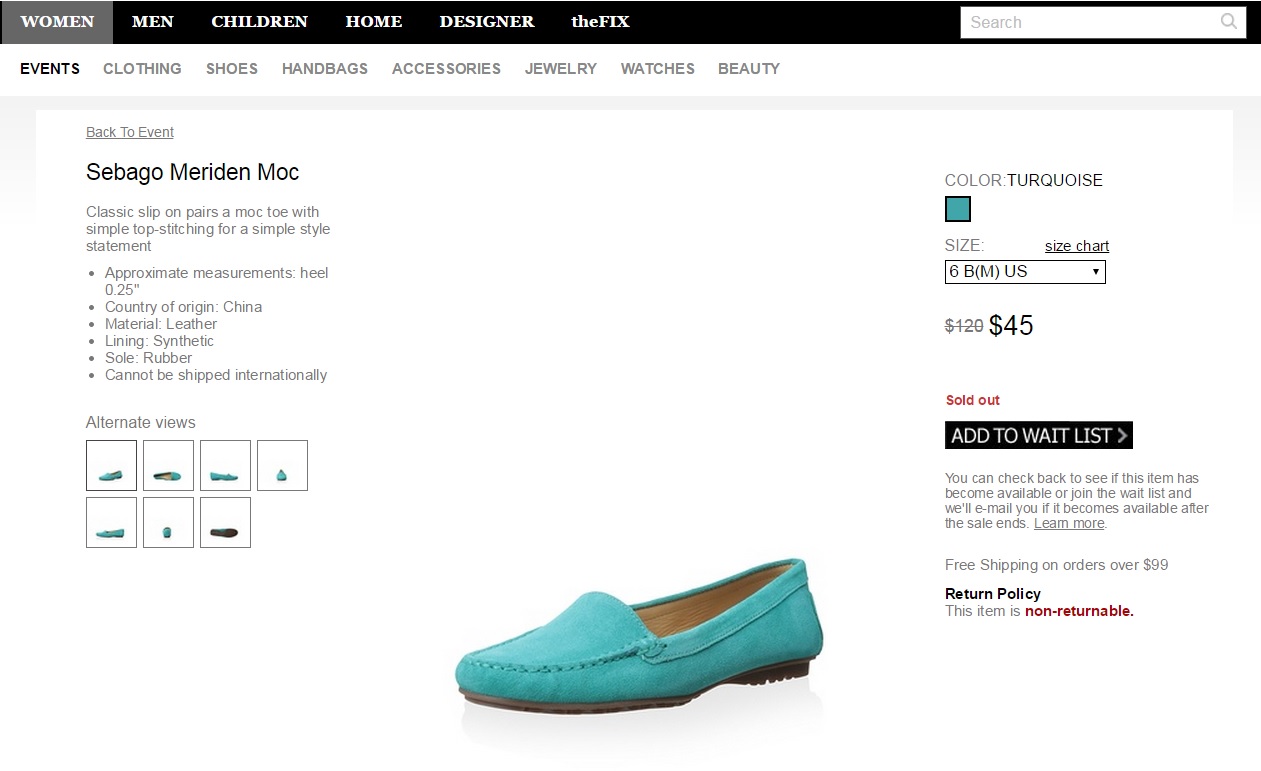Open the HANDBAGS category menu
This screenshot has height=771, width=1261.
[325, 69]
